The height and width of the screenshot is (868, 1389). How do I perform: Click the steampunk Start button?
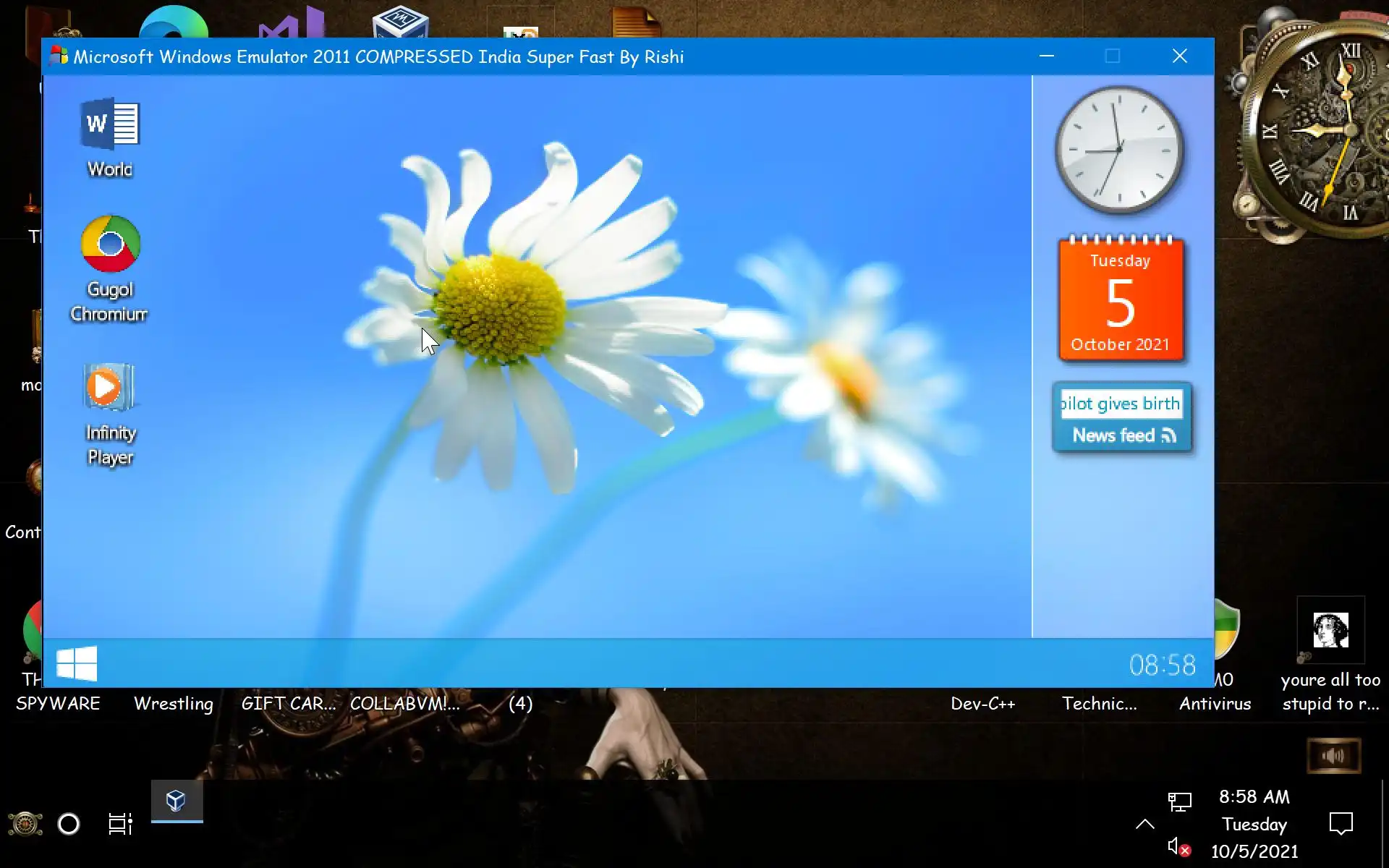(x=25, y=824)
